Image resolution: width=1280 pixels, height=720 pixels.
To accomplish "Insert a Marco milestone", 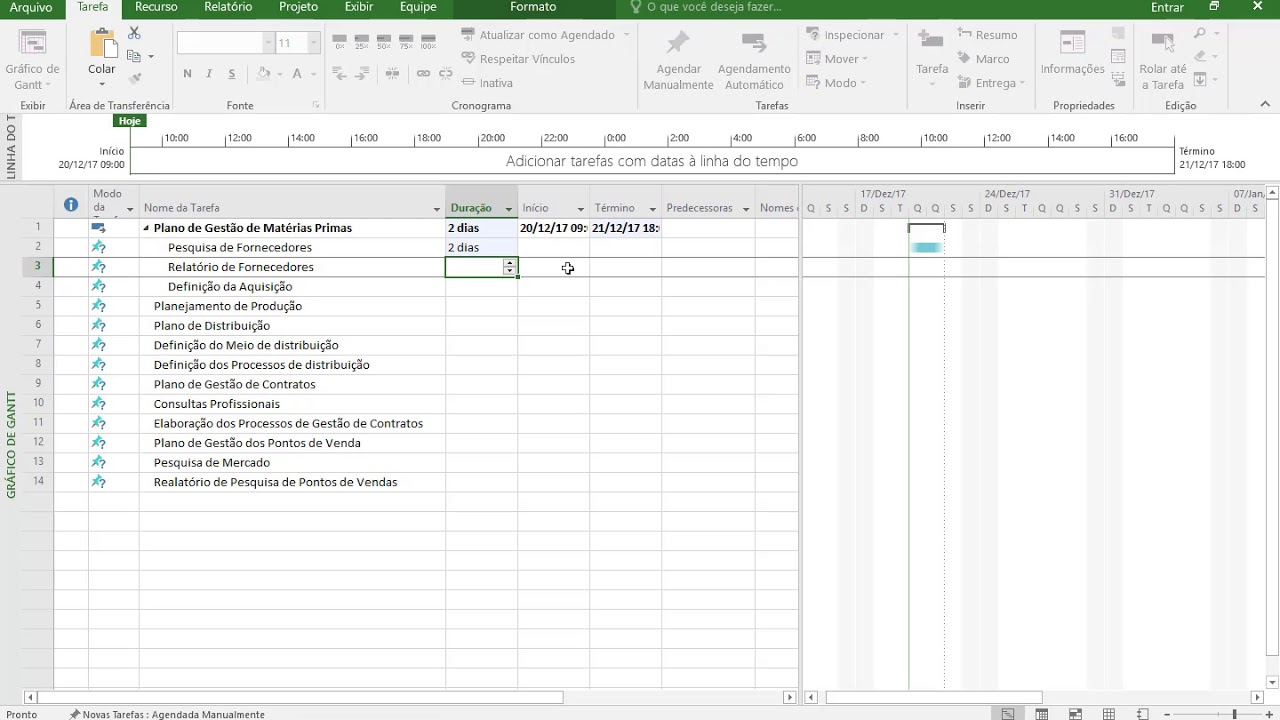I will pos(983,59).
